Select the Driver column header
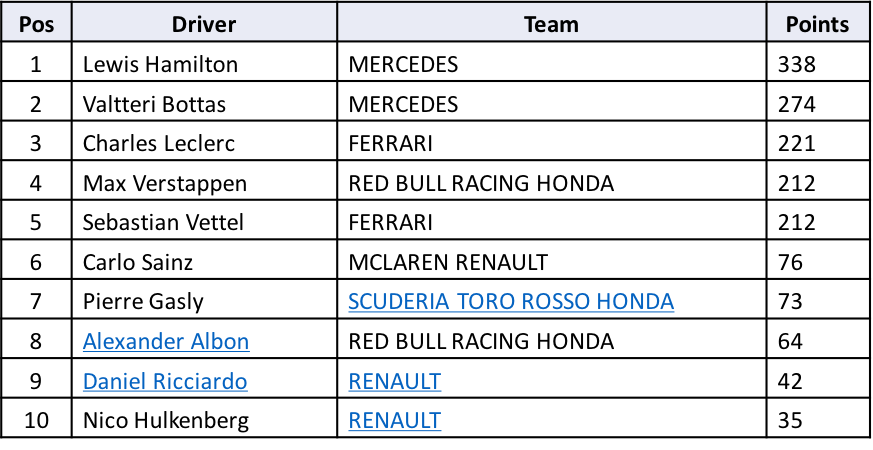This screenshot has width=873, height=450. [204, 24]
